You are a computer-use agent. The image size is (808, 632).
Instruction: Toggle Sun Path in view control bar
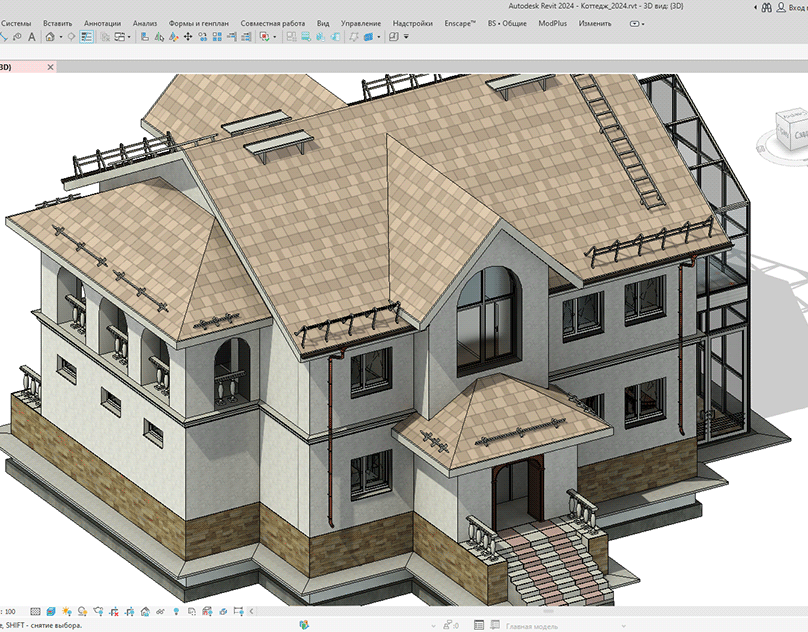pyautogui.click(x=66, y=611)
